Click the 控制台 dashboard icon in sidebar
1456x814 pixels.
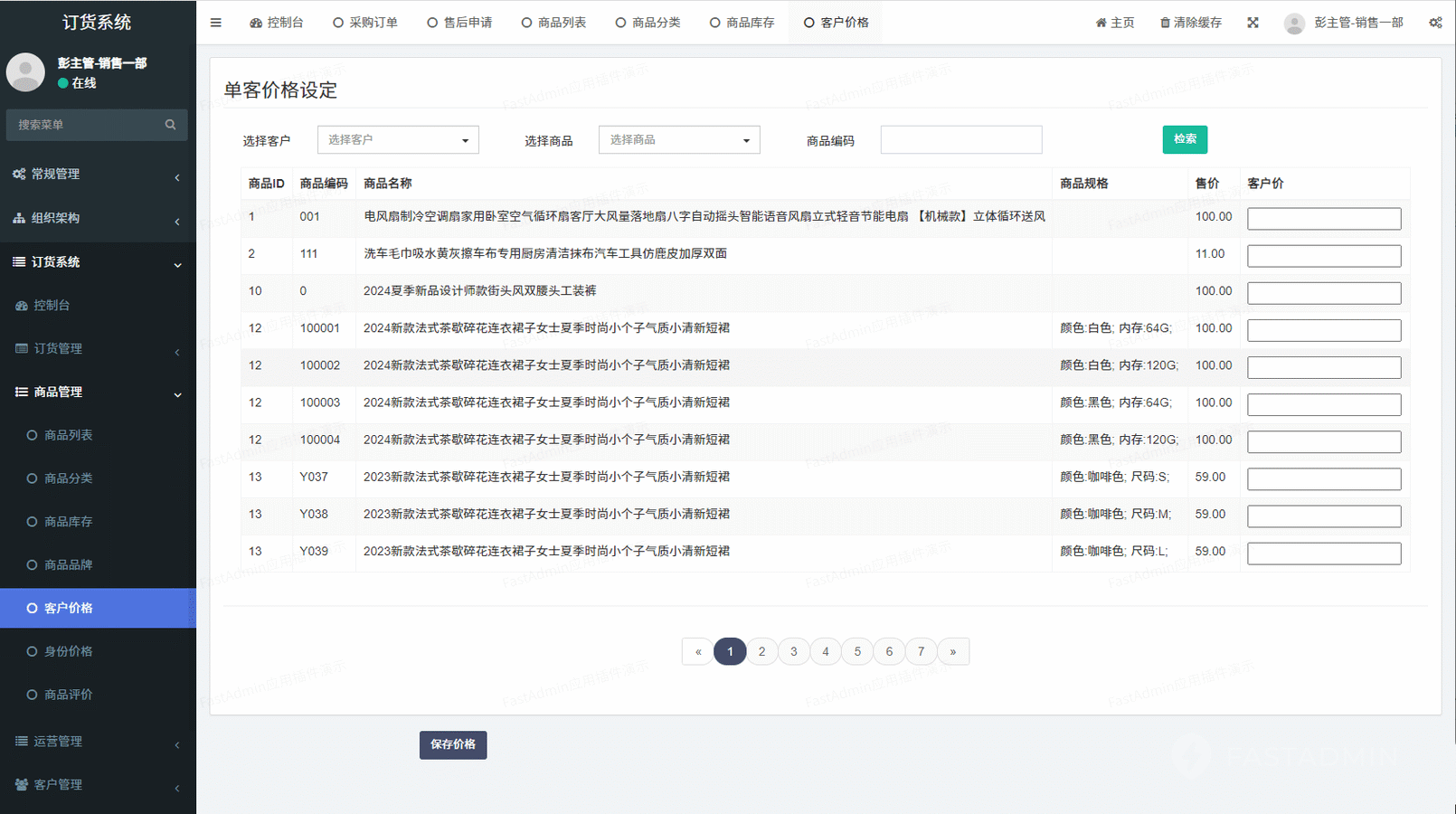click(x=22, y=306)
